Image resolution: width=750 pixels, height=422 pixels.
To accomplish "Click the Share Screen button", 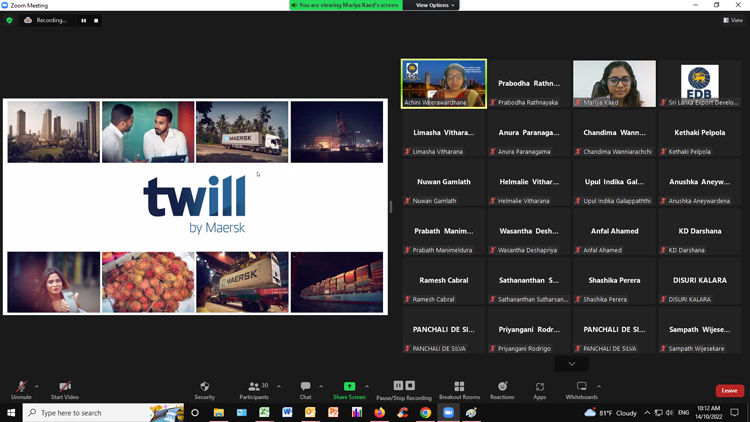I will [349, 390].
